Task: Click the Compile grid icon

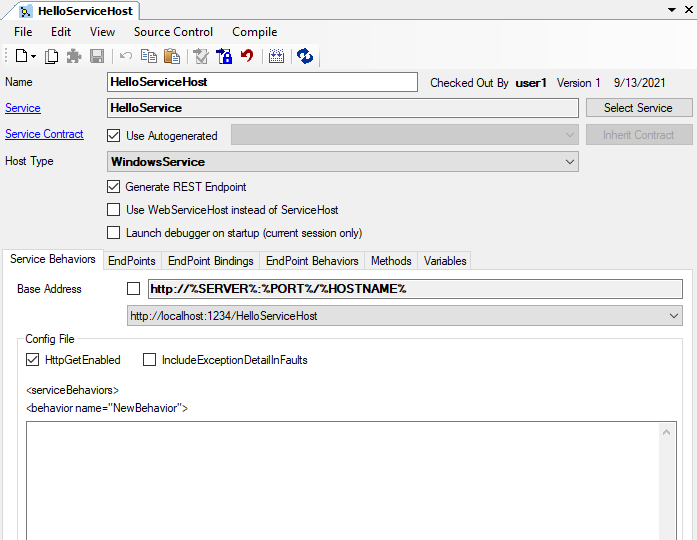Action: 276,56
